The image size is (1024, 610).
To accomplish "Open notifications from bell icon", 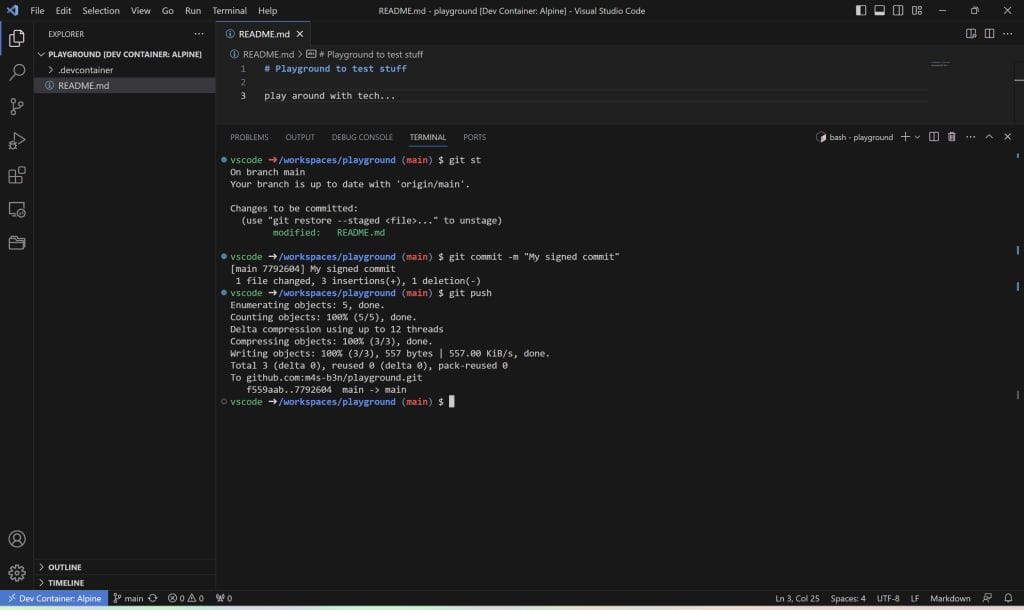I will [x=1010, y=598].
